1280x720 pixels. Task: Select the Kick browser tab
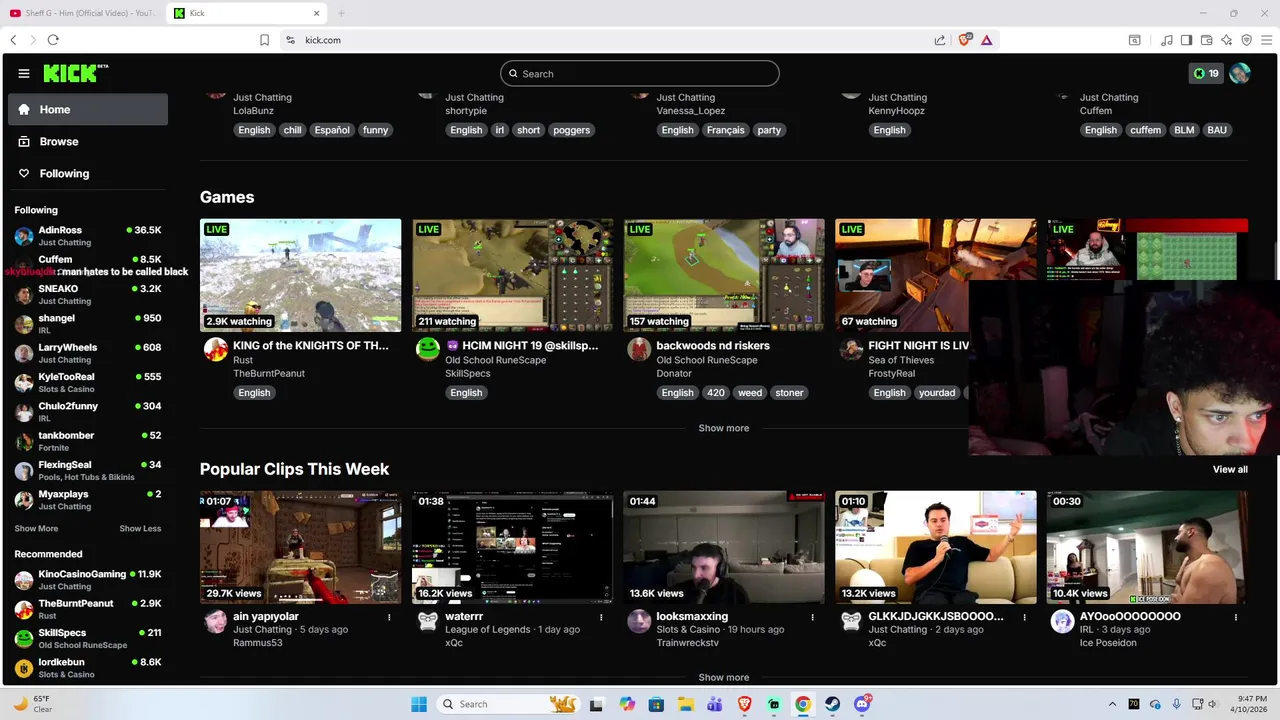tap(246, 13)
